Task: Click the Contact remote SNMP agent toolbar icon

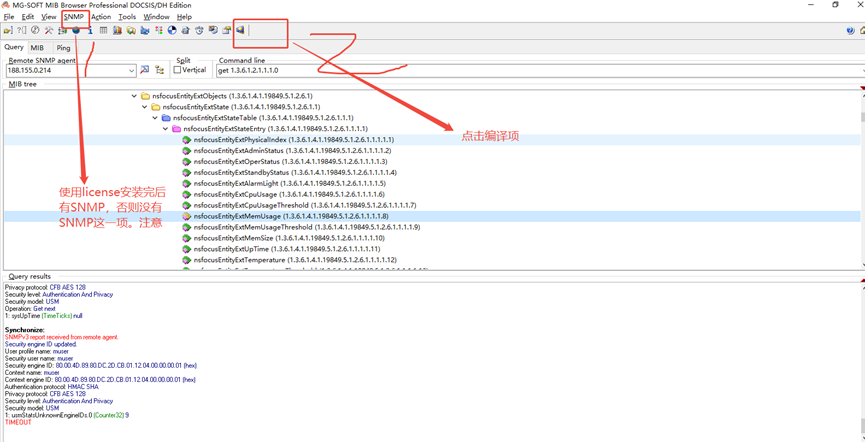Action: (x=8, y=30)
